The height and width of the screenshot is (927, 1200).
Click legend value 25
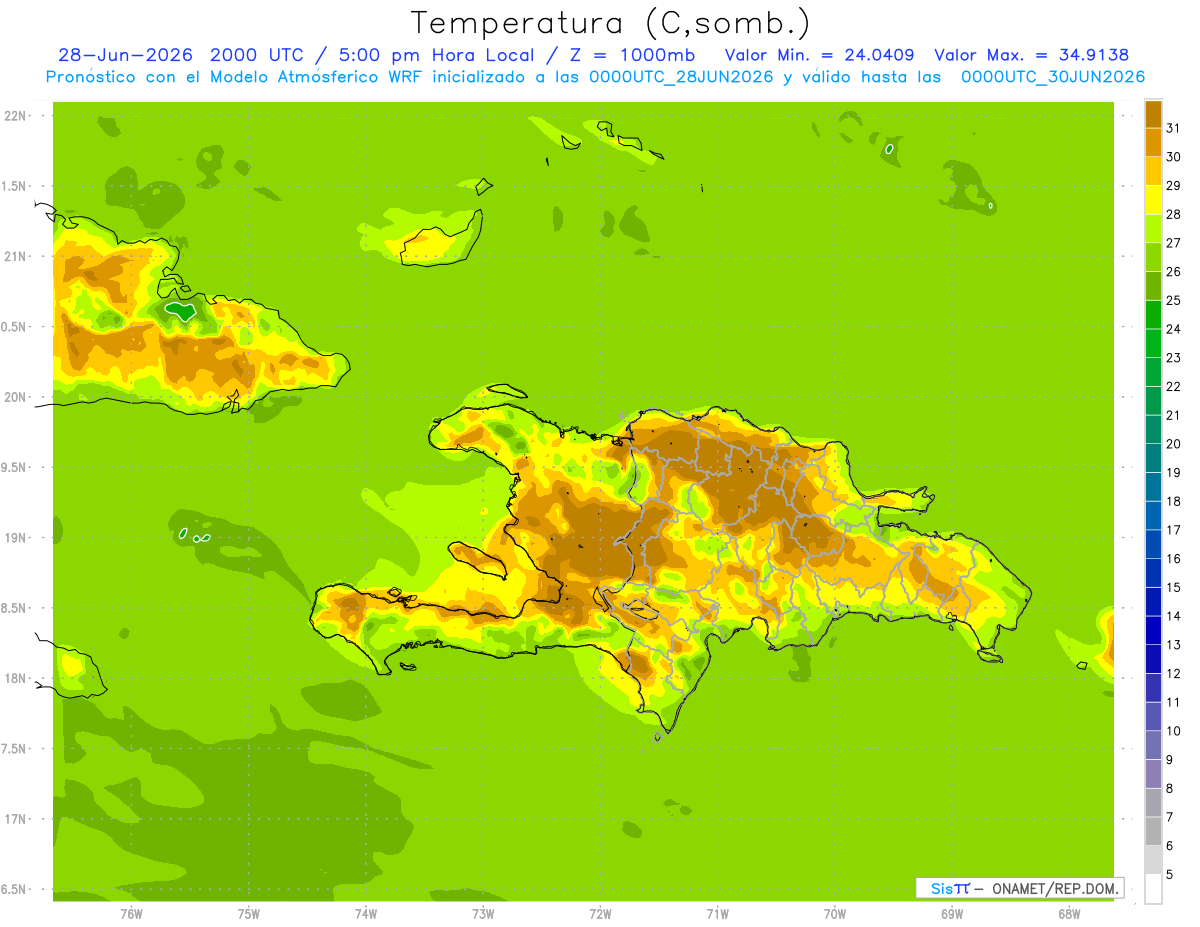point(1174,300)
